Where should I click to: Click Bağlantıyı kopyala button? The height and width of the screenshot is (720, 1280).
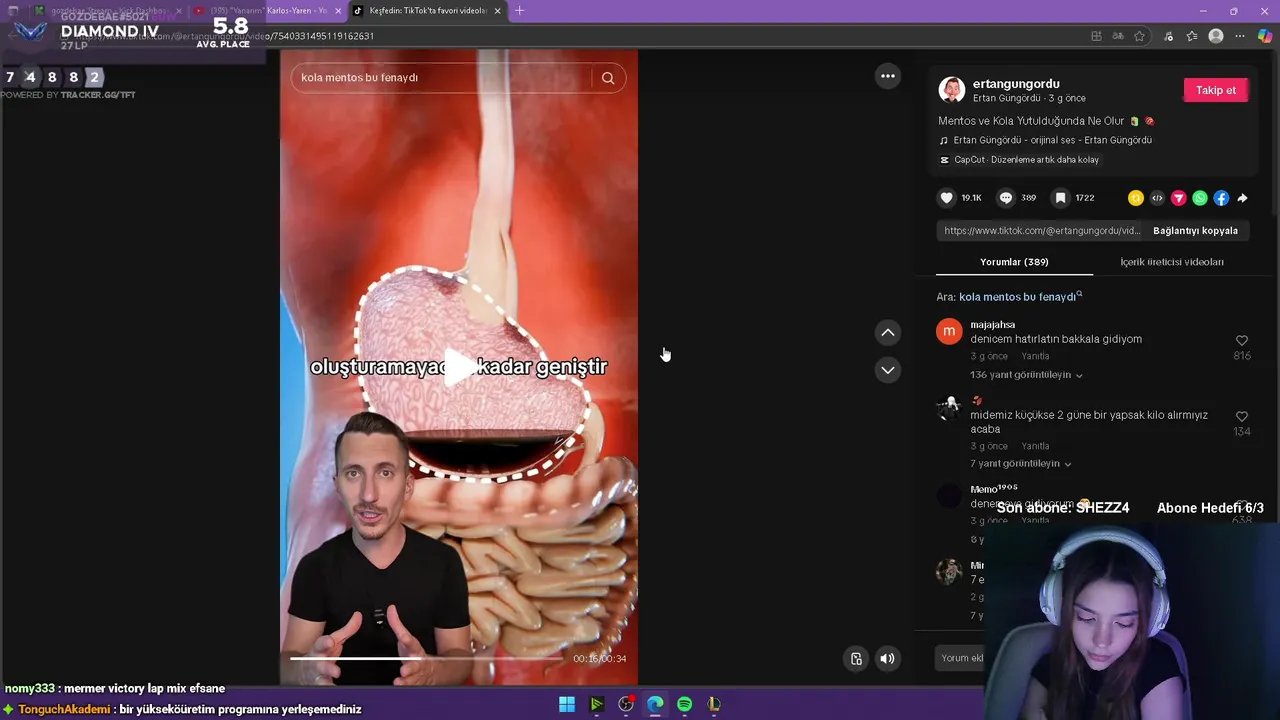pos(1195,231)
